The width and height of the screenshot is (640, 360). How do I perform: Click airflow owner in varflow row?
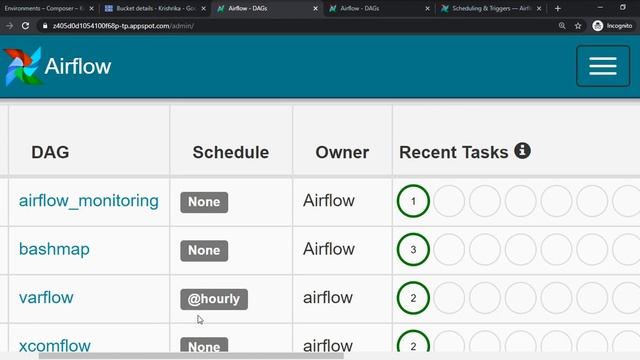[x=328, y=298]
